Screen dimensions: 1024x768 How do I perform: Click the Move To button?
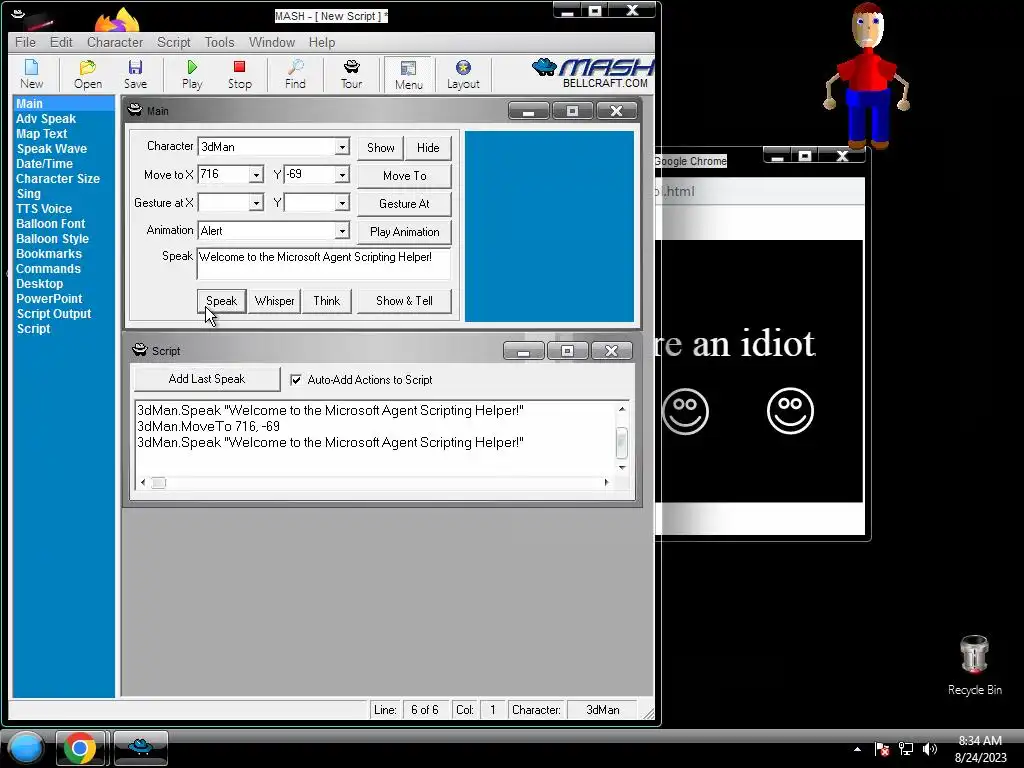pyautogui.click(x=404, y=176)
